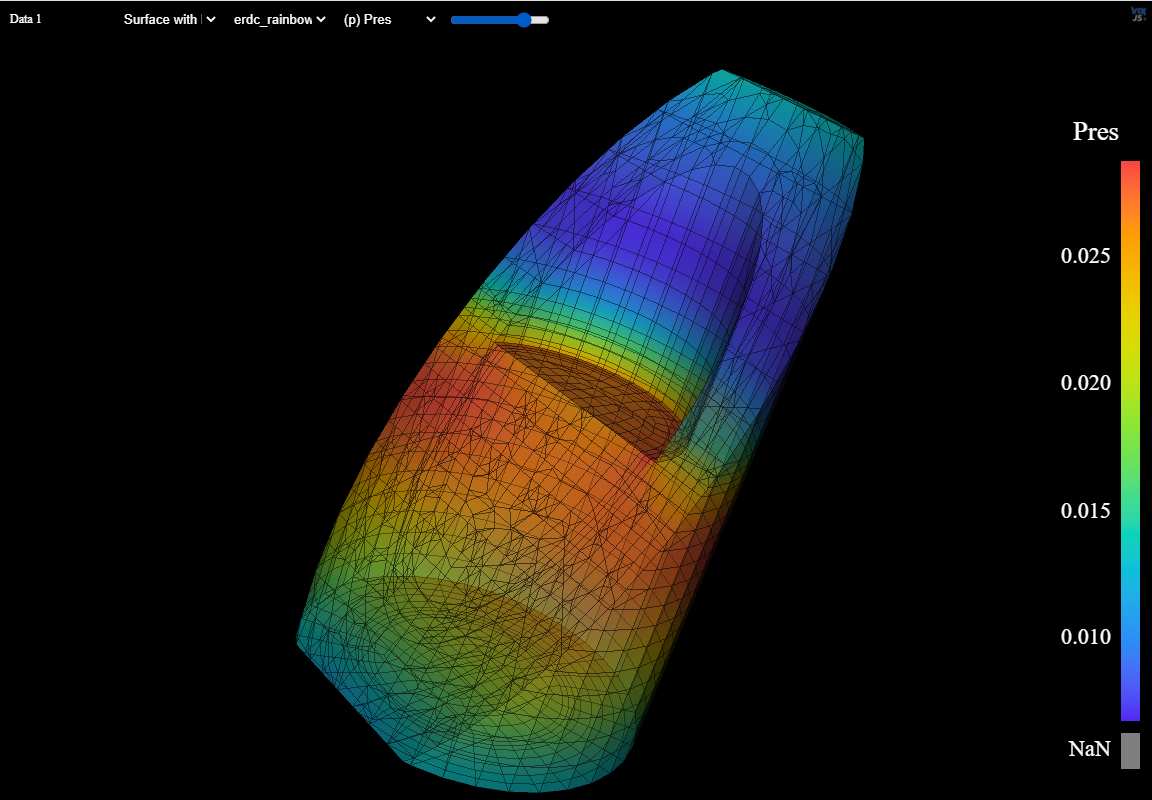Select the Data 1 label

click(26, 20)
